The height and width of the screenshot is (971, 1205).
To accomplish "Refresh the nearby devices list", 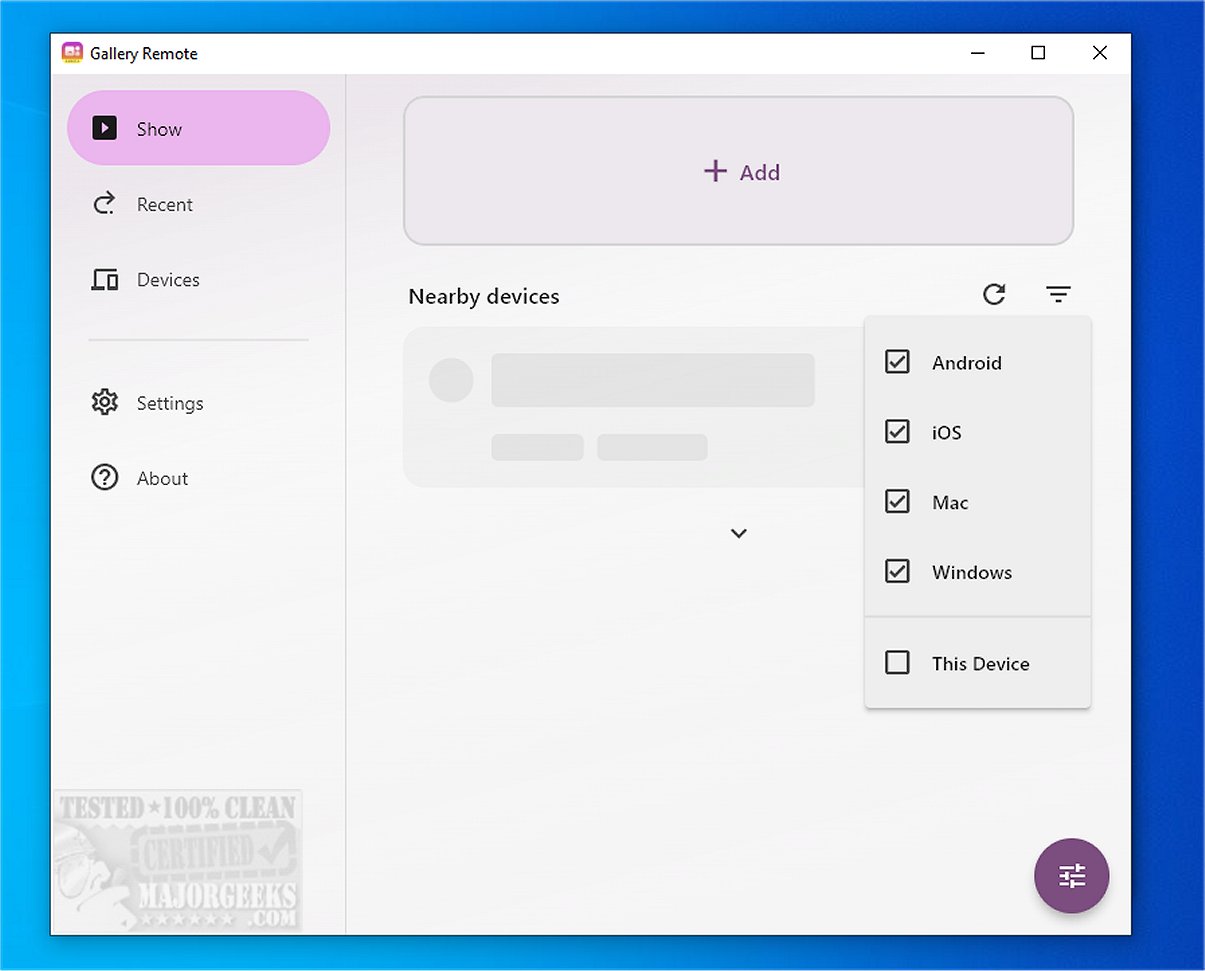I will [993, 294].
